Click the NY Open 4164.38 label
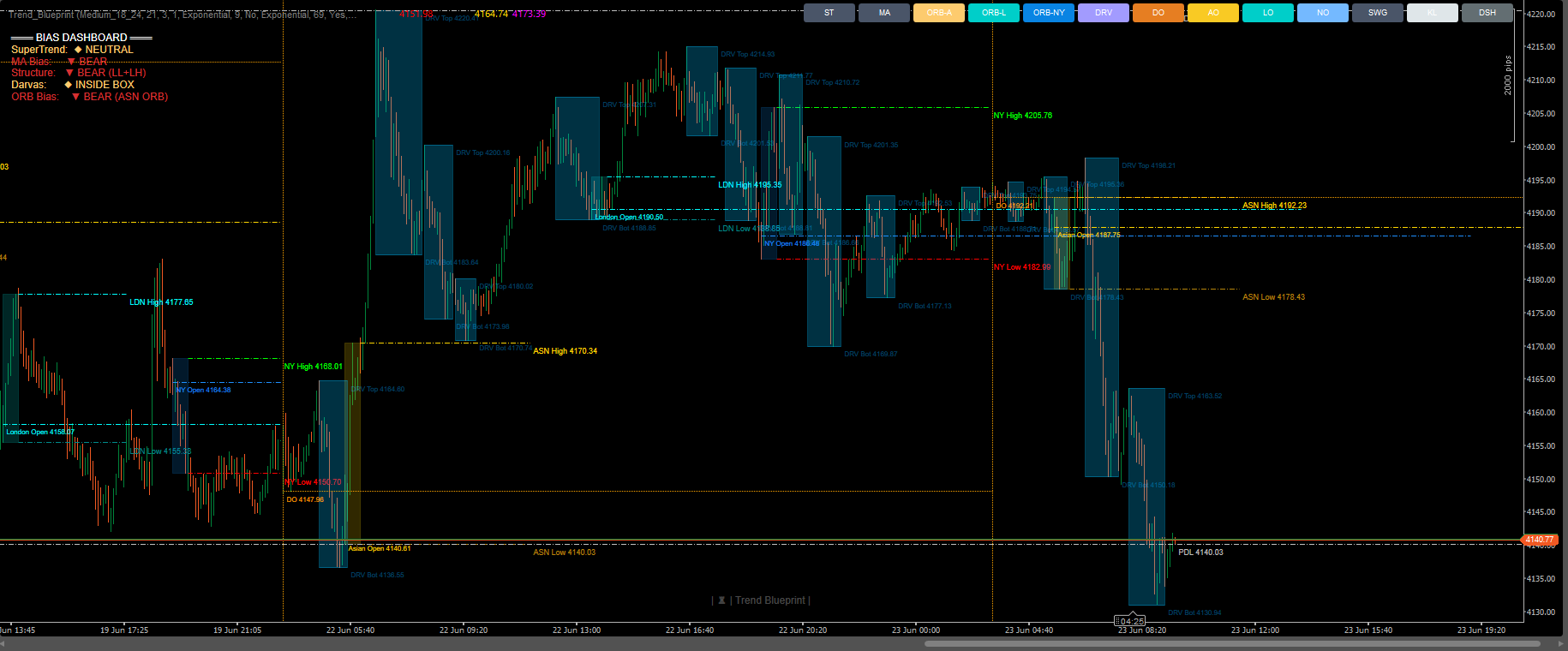The image size is (1568, 651). (x=203, y=391)
